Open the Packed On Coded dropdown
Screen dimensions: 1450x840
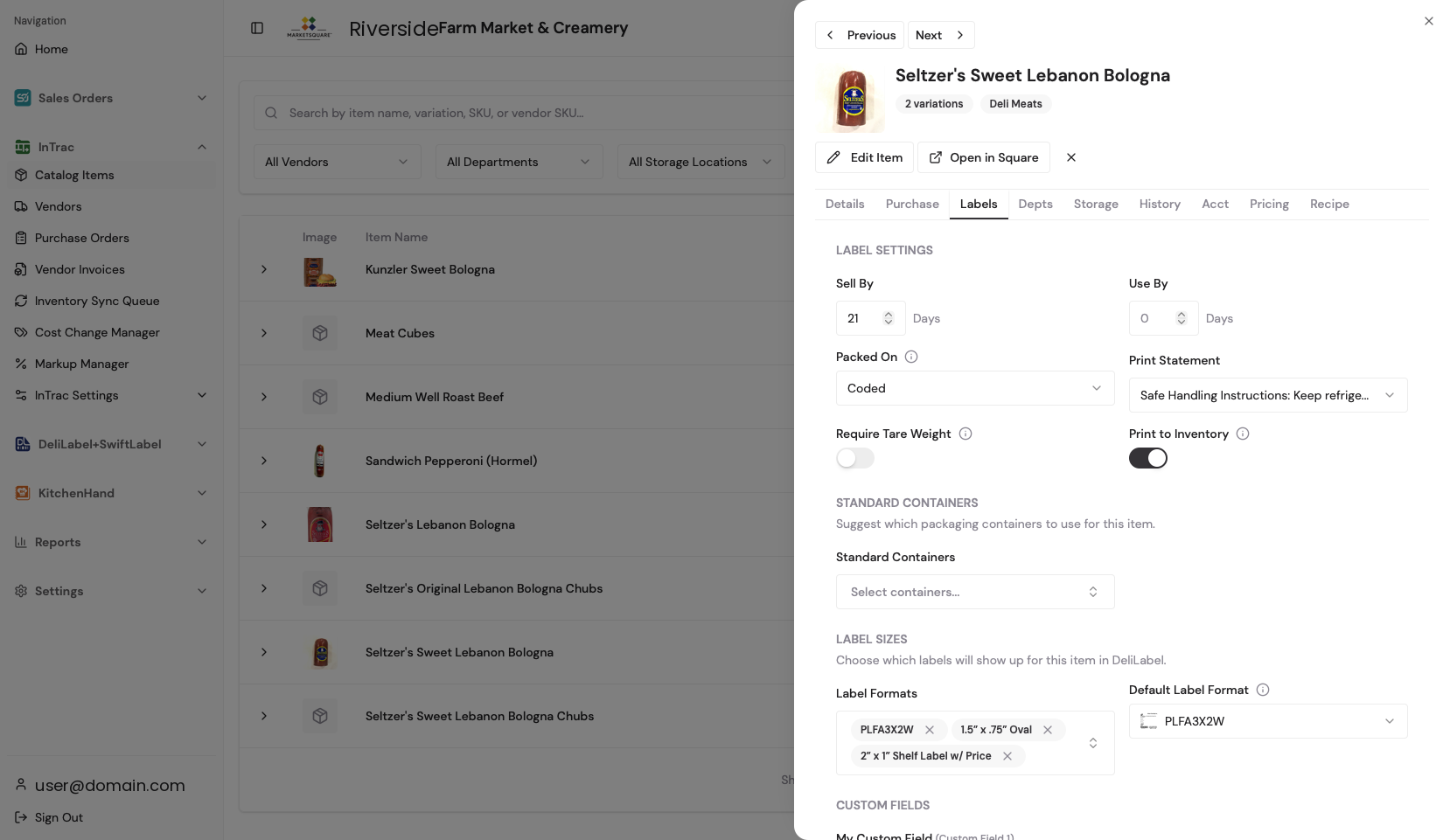(975, 388)
